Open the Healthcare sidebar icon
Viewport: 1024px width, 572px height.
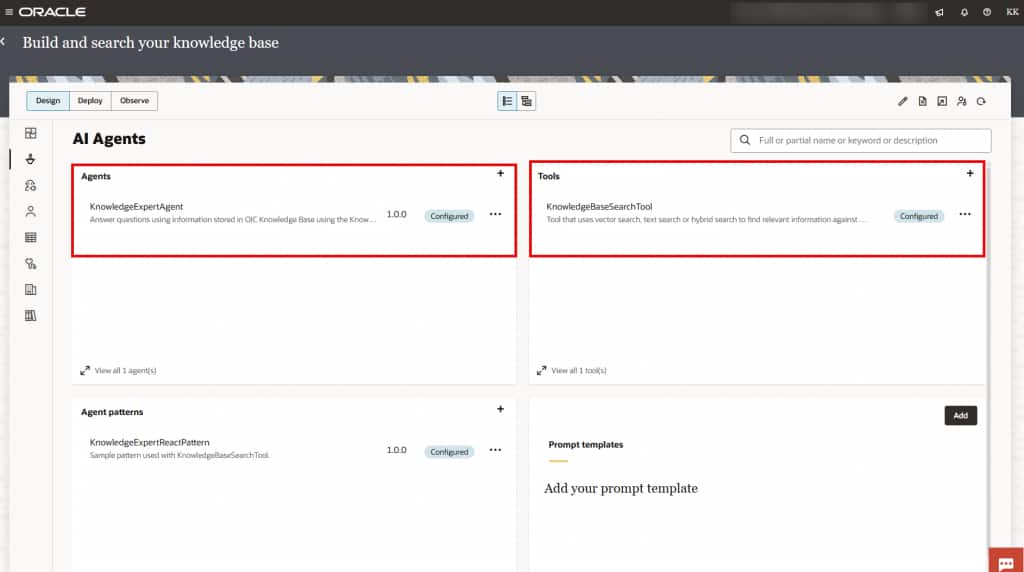[31, 289]
